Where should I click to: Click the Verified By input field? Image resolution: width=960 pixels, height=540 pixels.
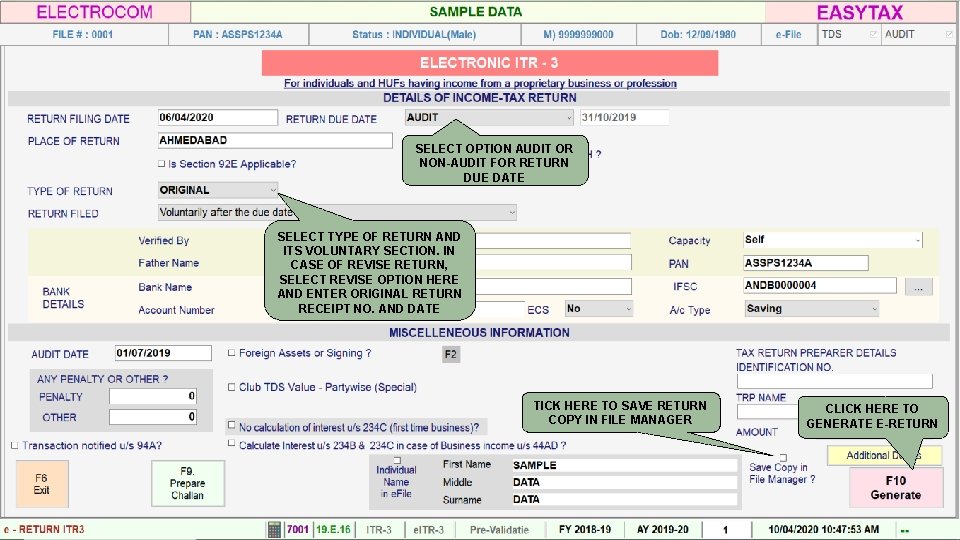coord(553,241)
